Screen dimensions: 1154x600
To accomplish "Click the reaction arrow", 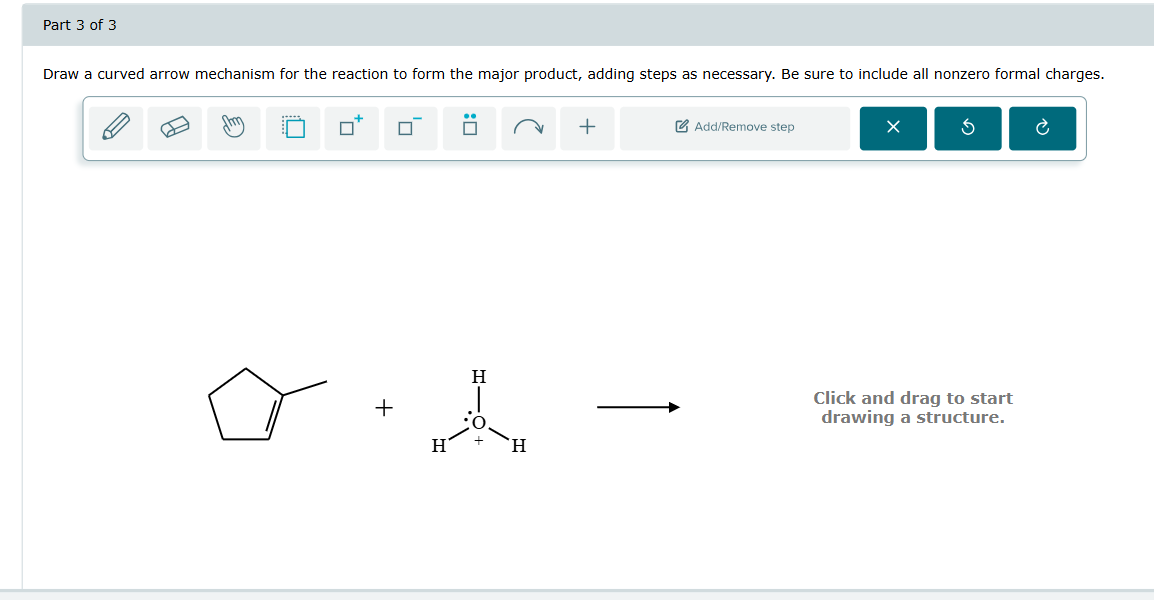I will [x=638, y=407].
